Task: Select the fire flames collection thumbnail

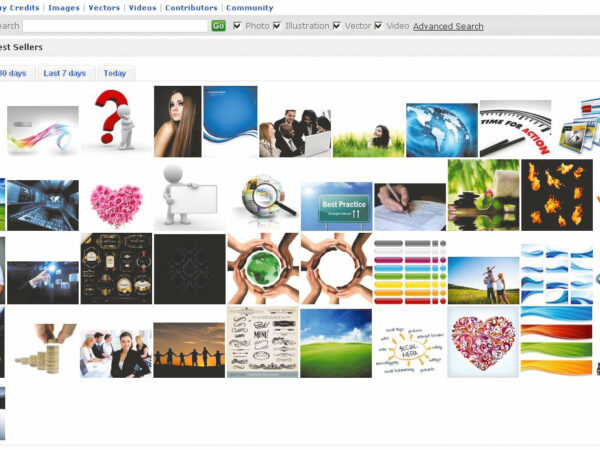Action: [x=556, y=195]
